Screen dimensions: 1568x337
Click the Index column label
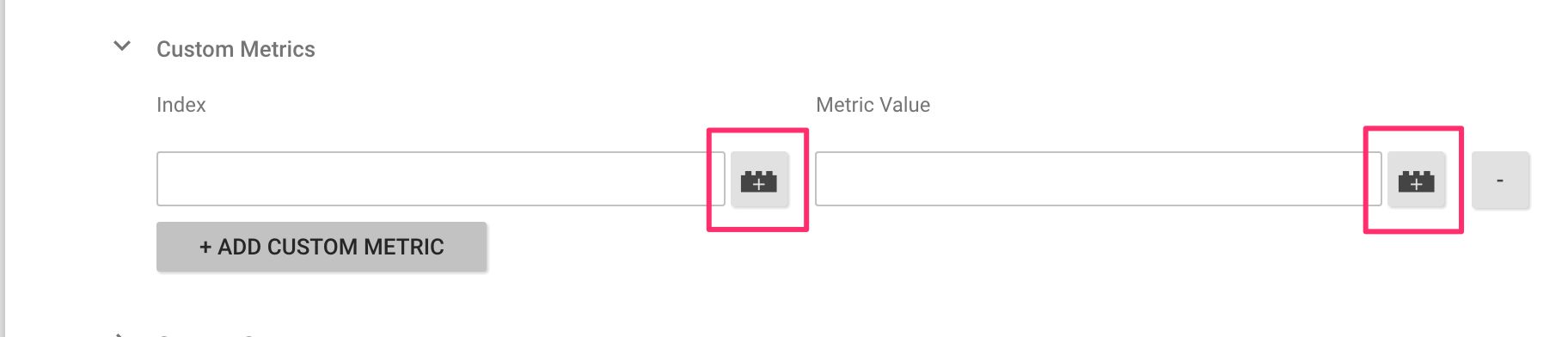181,105
